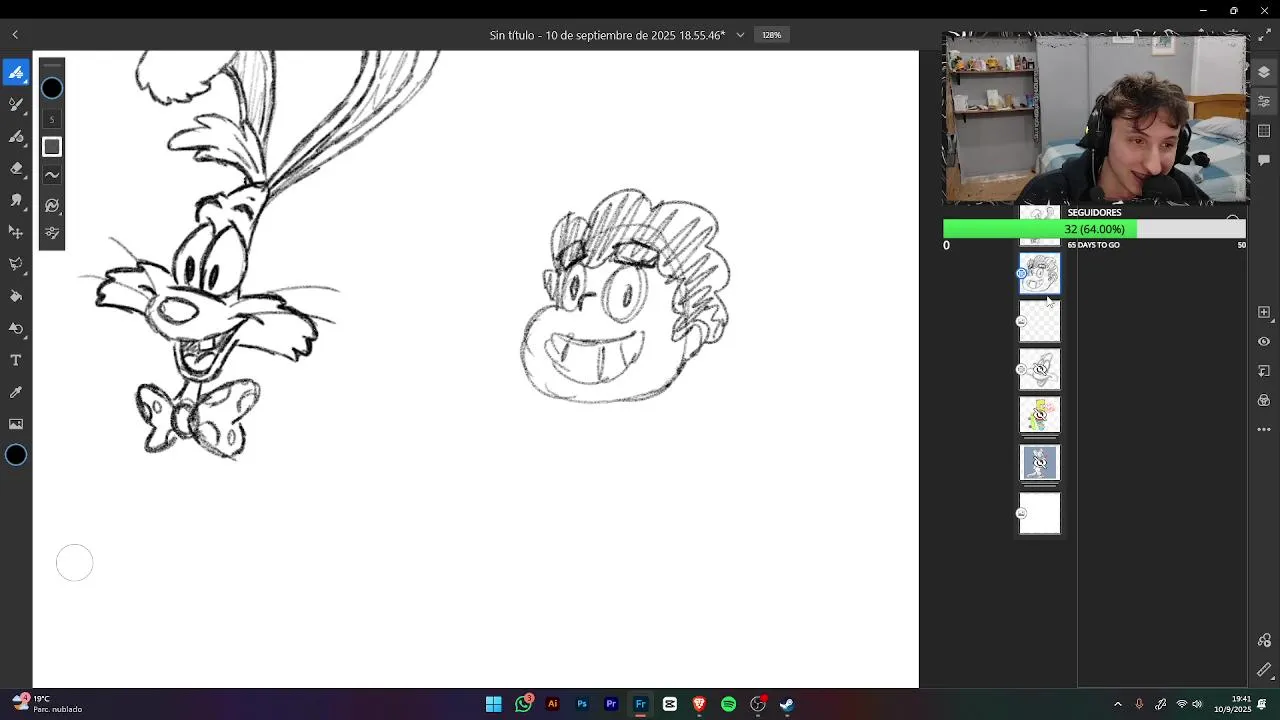This screenshot has width=1280, height=720.
Task: Open Brave browser from the taskbar
Action: [699, 704]
